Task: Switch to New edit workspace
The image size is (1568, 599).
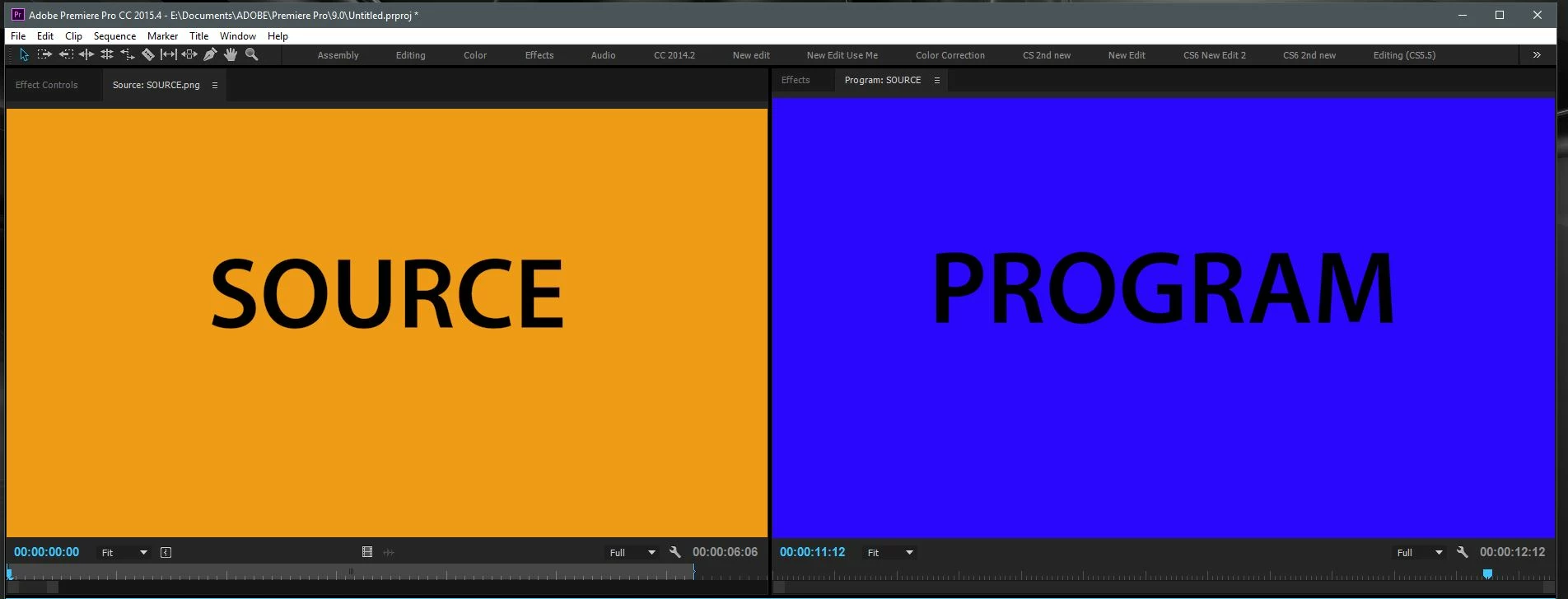Action: (x=751, y=55)
